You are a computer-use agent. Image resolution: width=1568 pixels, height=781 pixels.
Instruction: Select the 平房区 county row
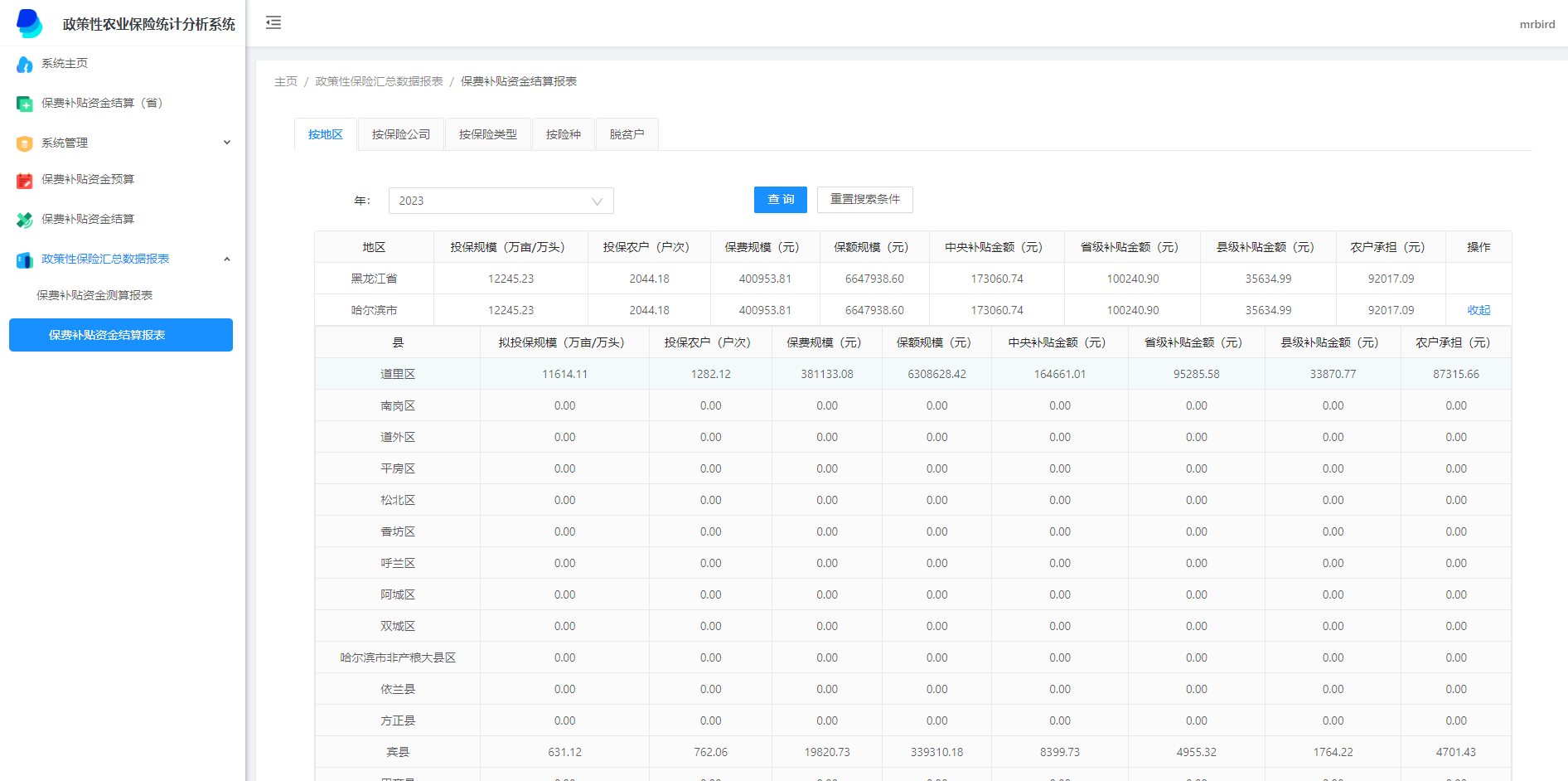tap(913, 468)
